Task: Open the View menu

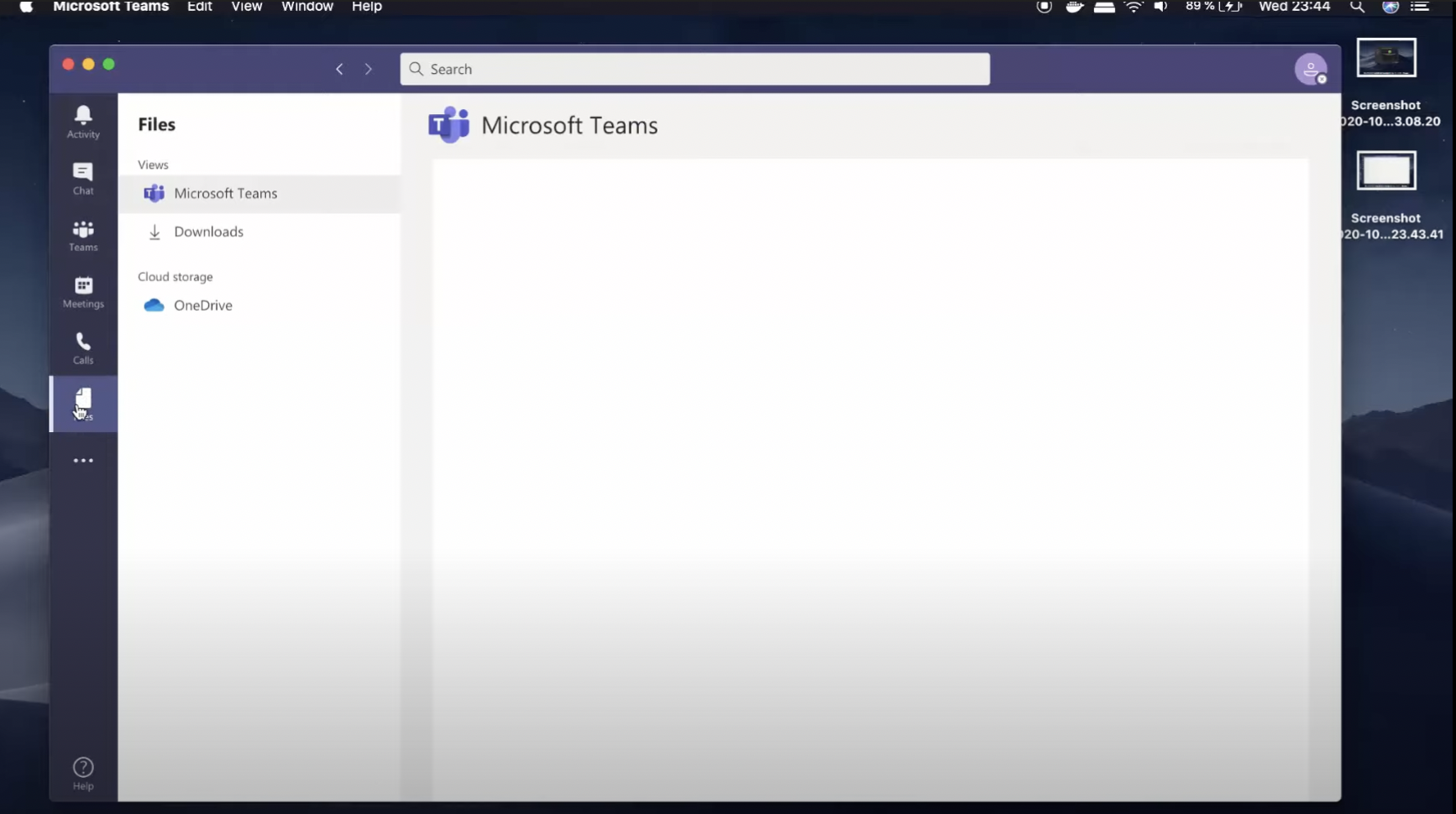Action: click(x=247, y=7)
